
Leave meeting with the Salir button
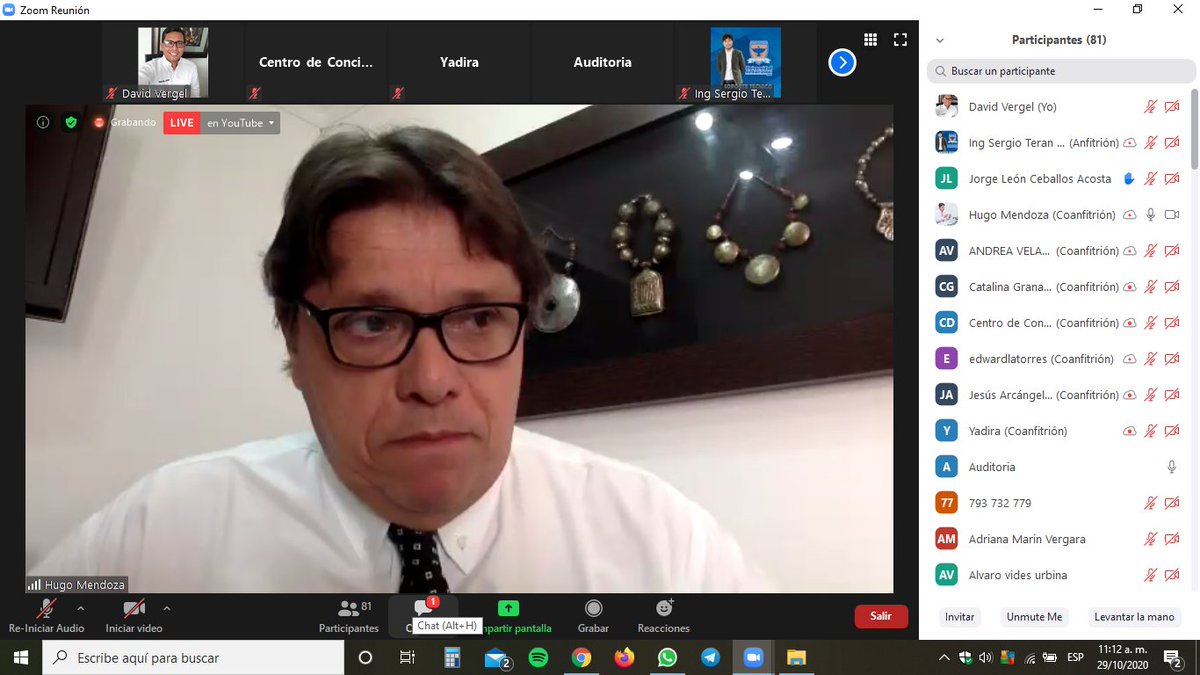click(881, 616)
